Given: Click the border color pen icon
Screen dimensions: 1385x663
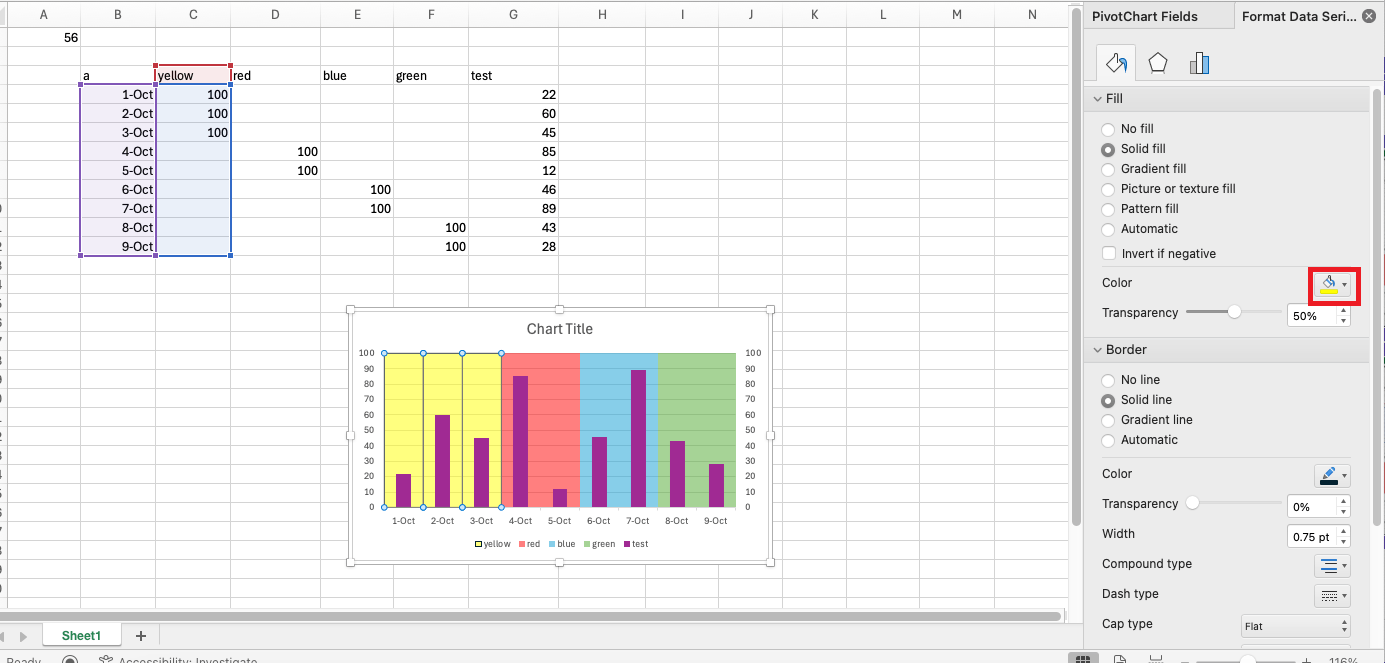Looking at the screenshot, I should coord(1327,475).
